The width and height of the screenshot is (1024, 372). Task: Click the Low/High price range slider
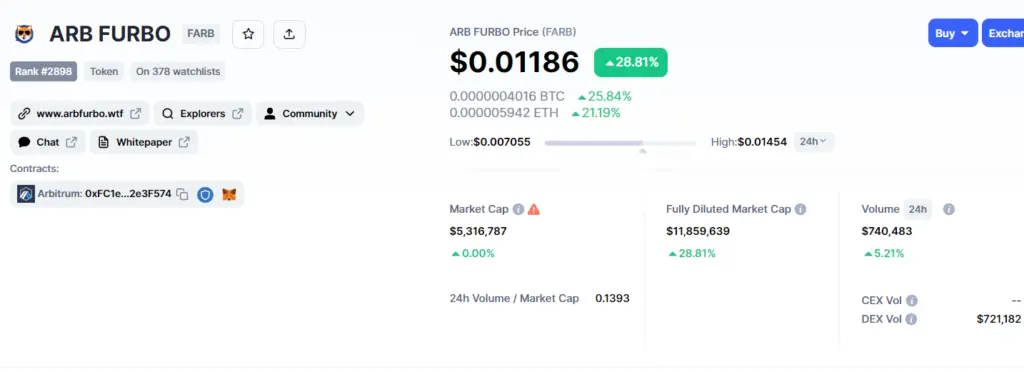[620, 142]
